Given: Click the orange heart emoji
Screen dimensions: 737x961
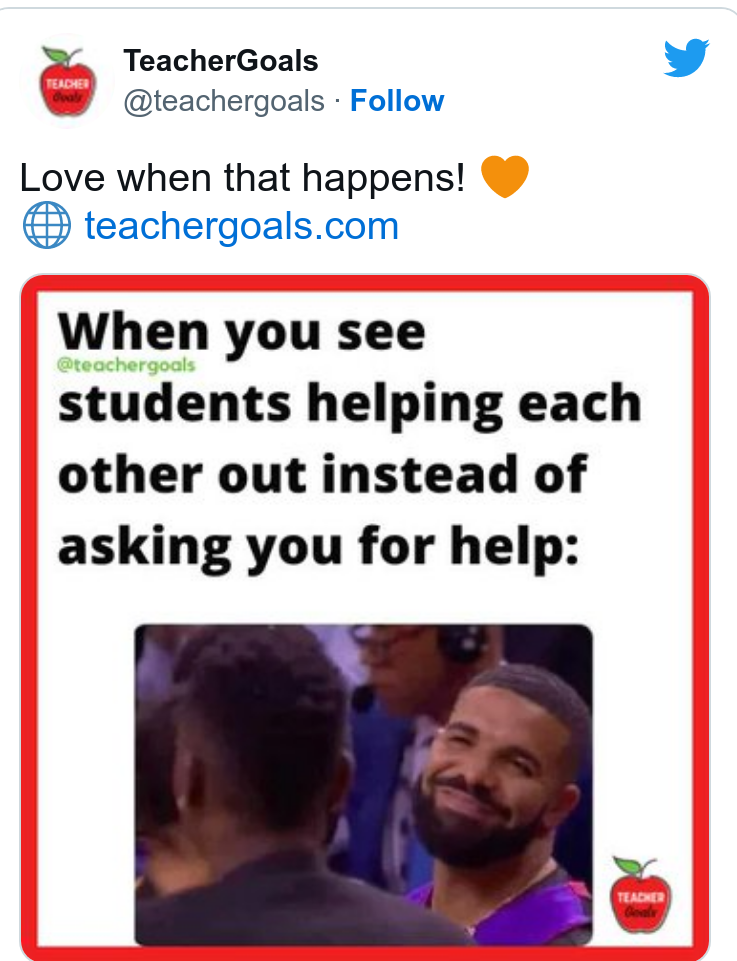Looking at the screenshot, I should (505, 177).
